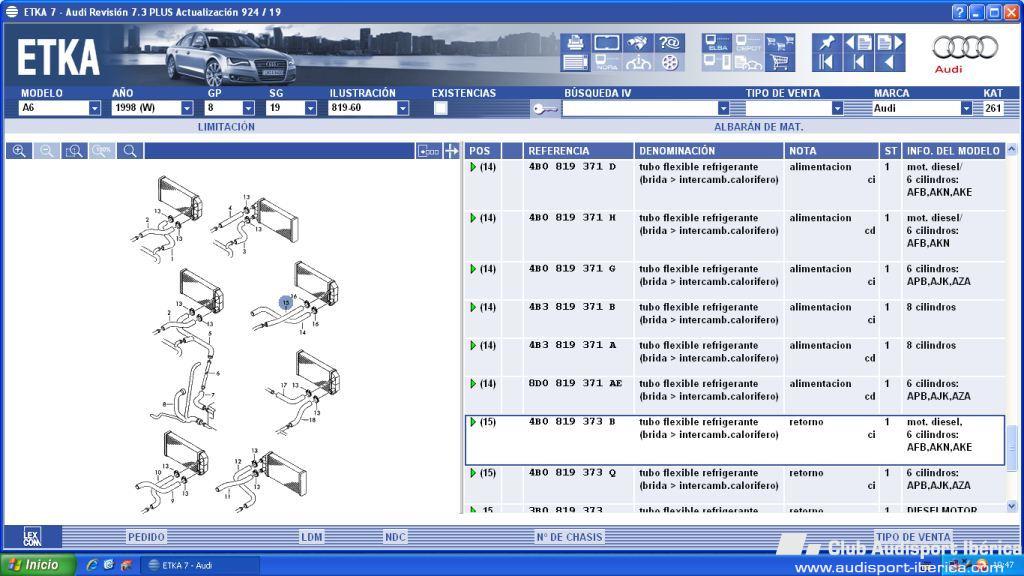
Task: Select part row 4B0 819 373 Q
Action: [x=735, y=485]
